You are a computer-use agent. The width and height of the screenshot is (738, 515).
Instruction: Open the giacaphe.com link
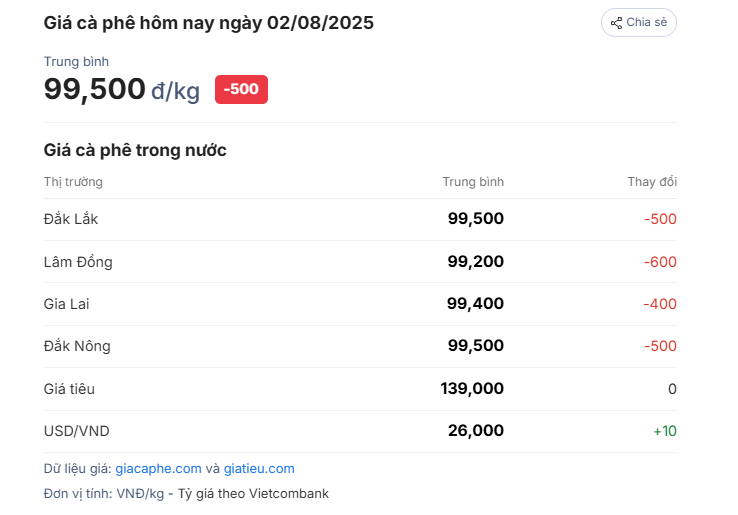pyautogui.click(x=158, y=469)
